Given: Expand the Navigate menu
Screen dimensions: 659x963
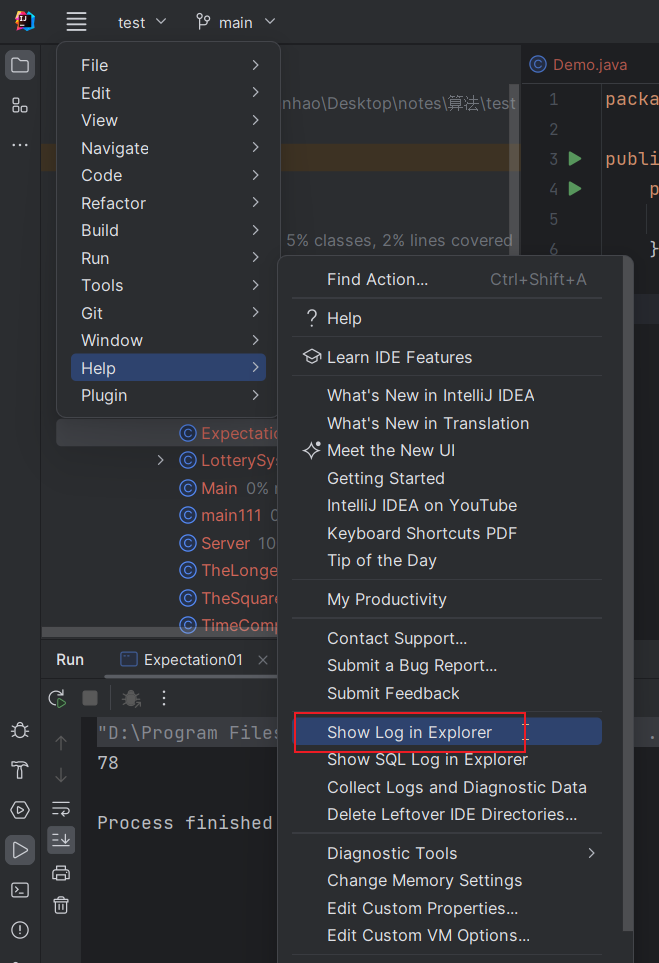Looking at the screenshot, I should (168, 148).
